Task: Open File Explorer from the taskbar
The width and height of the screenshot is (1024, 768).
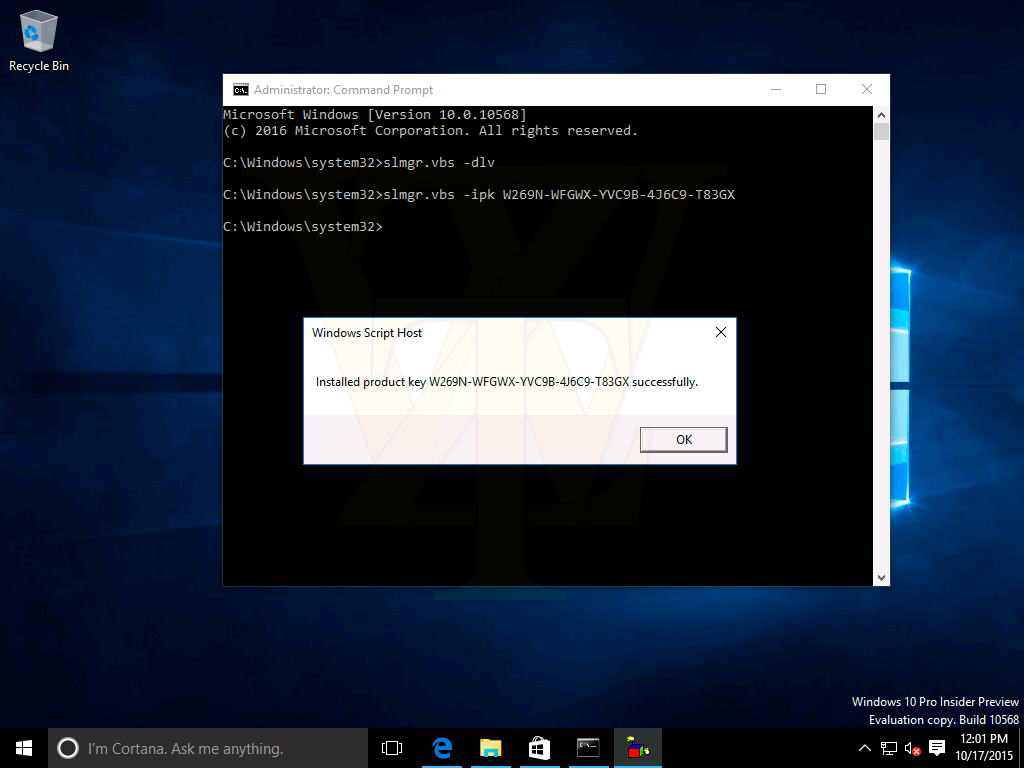Action: 490,747
